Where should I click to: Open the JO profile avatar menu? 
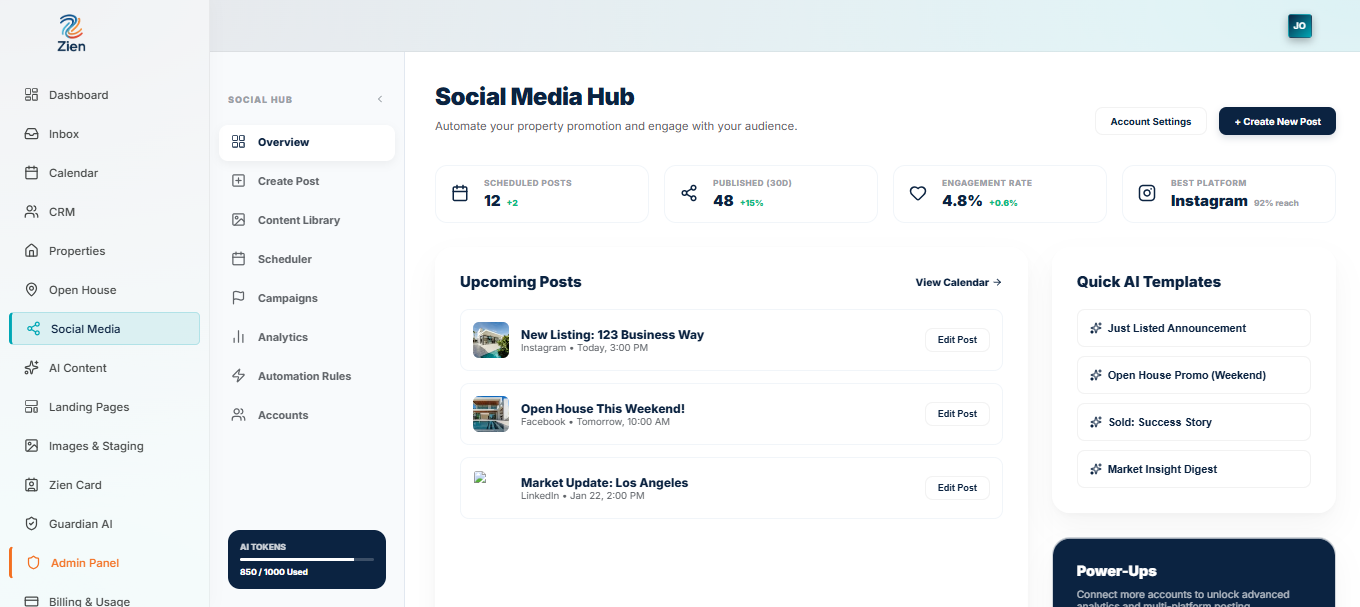pyautogui.click(x=1299, y=26)
